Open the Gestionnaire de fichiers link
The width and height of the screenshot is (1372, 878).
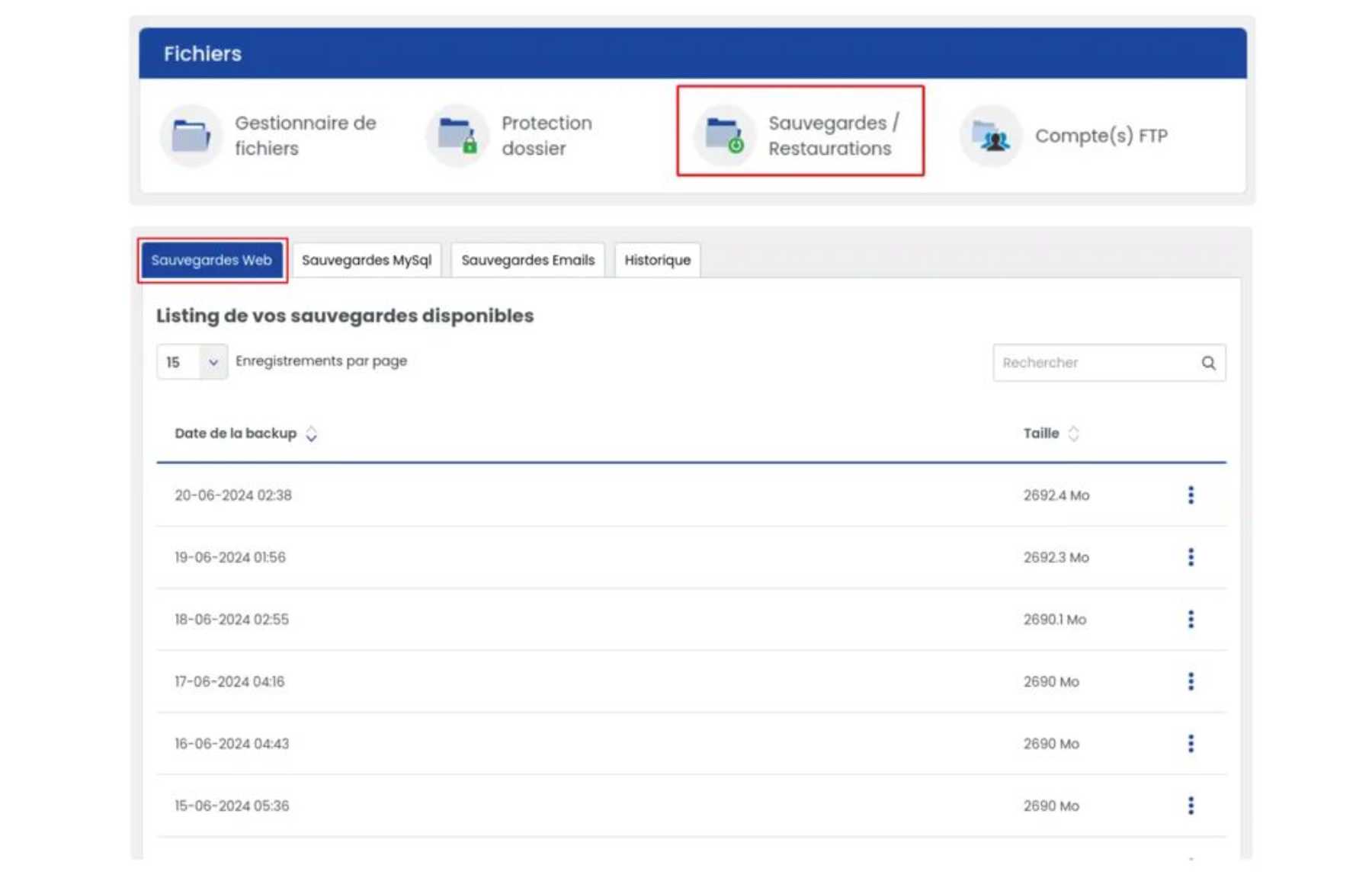[x=306, y=136]
